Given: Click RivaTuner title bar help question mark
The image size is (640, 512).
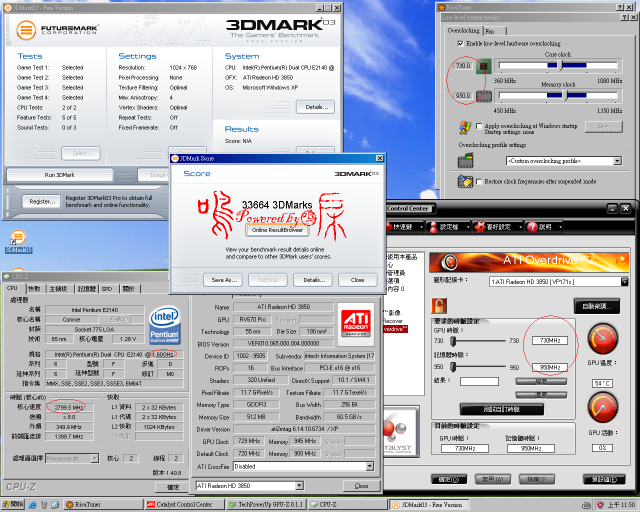Looking at the screenshot, I should 620,7.
